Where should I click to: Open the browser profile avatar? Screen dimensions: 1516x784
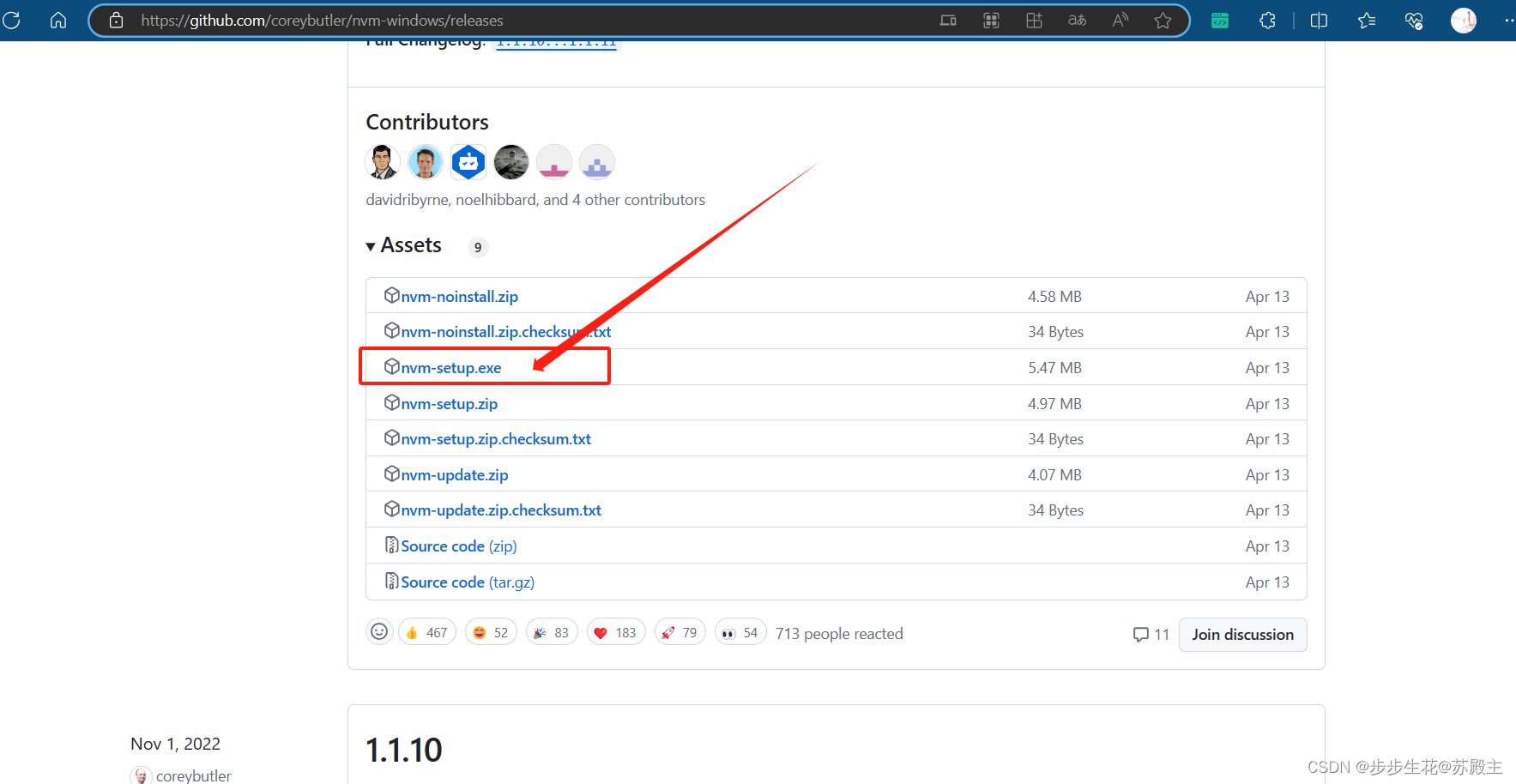(1464, 20)
